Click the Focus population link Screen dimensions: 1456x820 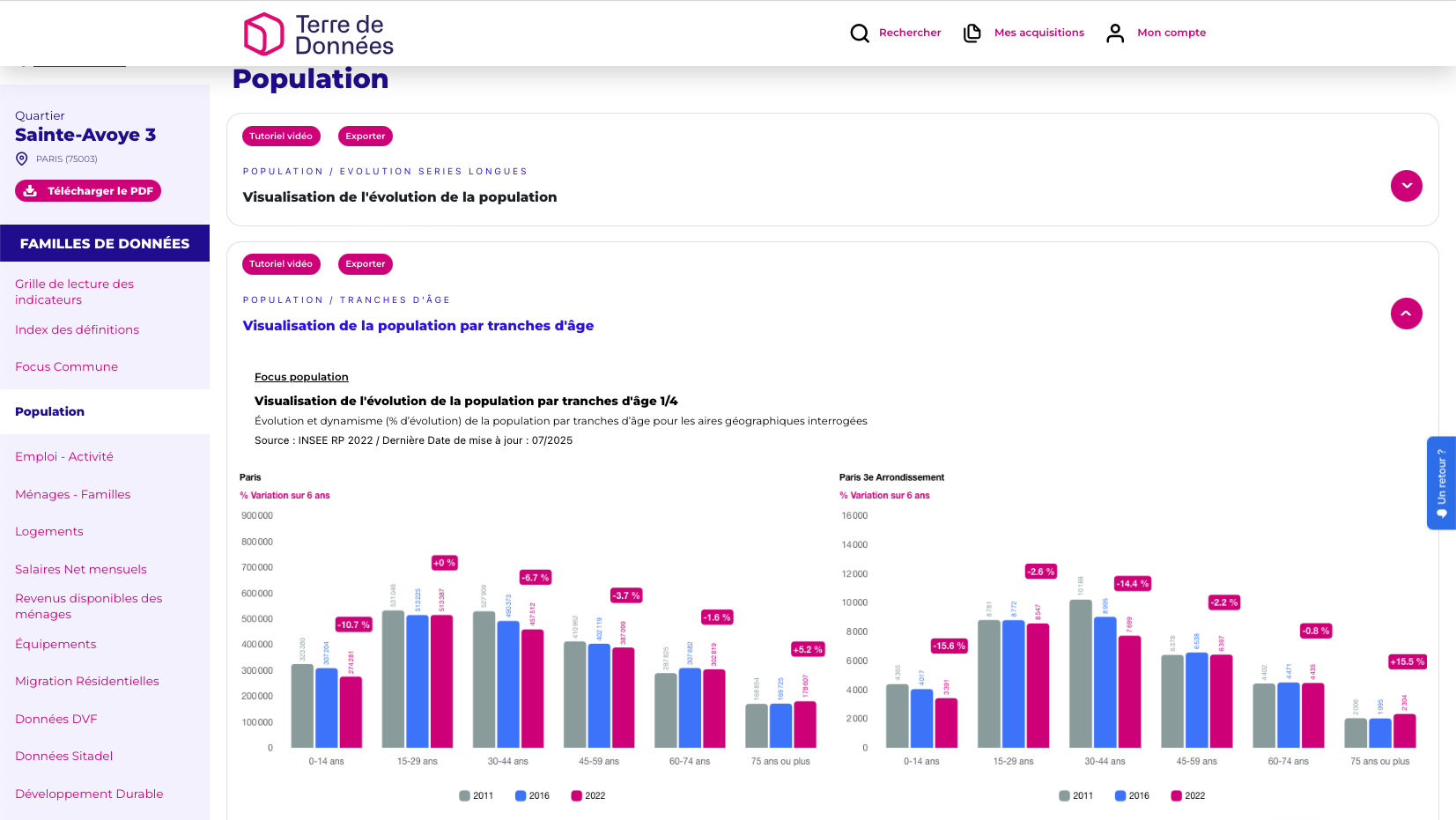(301, 377)
